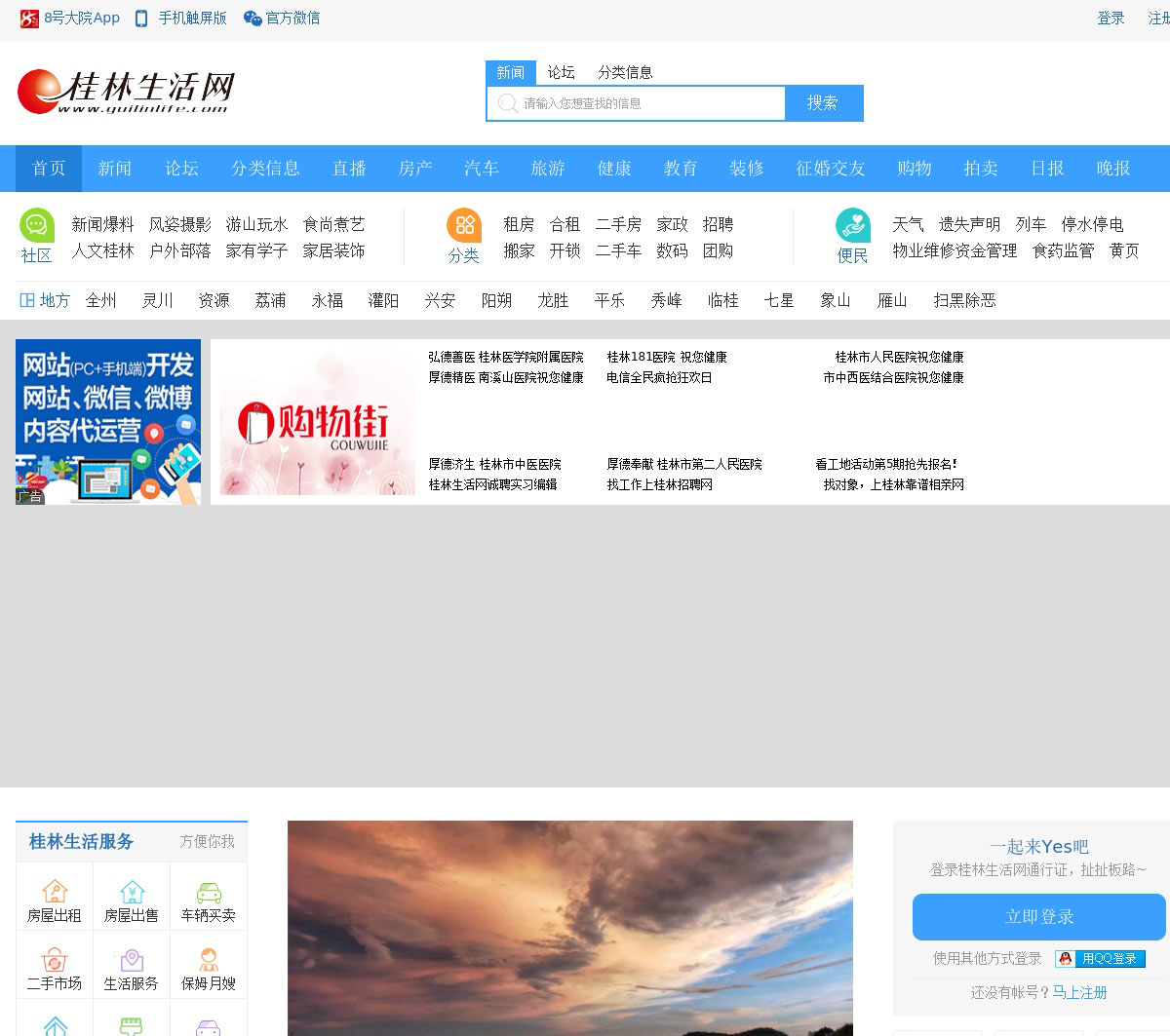Click the magnifier icon in search box
The height and width of the screenshot is (1036, 1170).
click(x=507, y=103)
